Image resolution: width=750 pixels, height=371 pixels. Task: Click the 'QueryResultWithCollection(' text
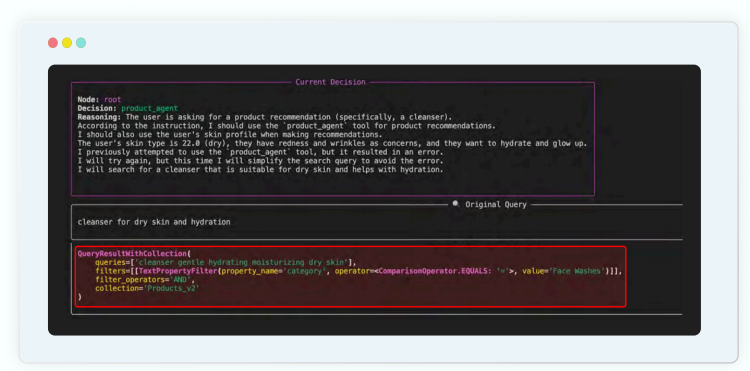pyautogui.click(x=134, y=253)
